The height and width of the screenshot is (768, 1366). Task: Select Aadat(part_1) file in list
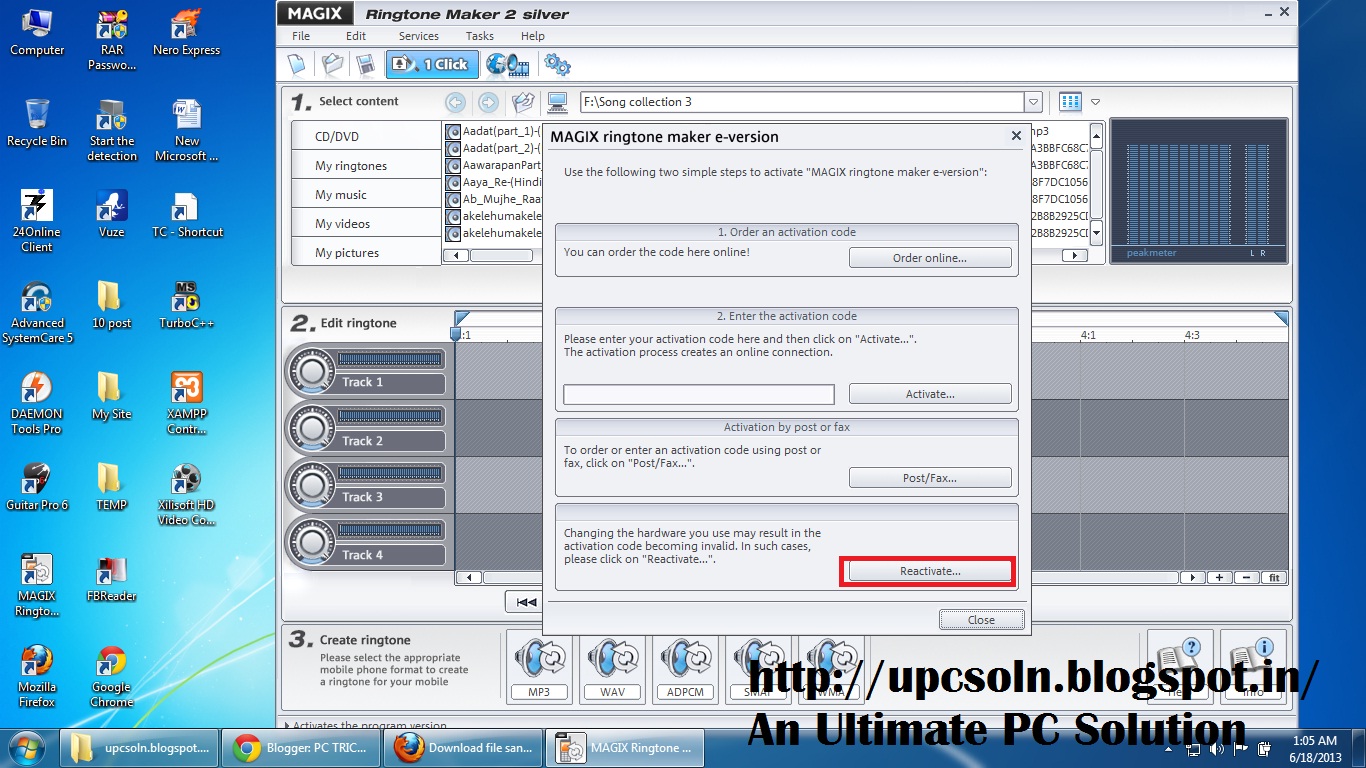click(x=494, y=131)
